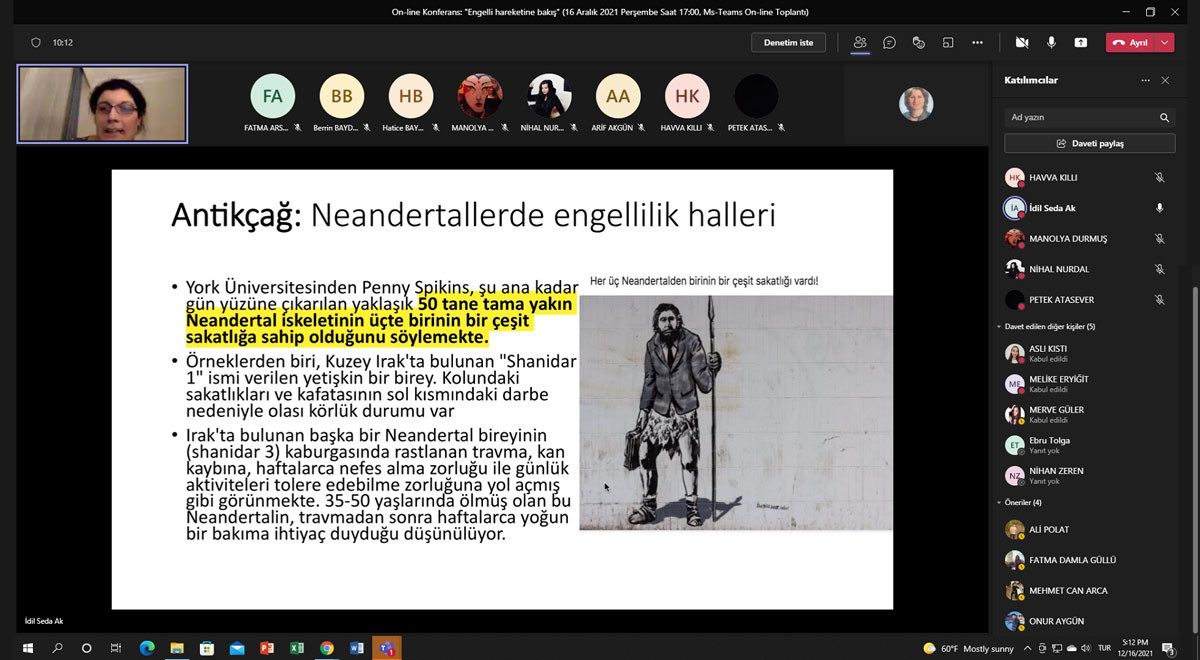Click the share content icon
This screenshot has height=660, width=1200.
click(x=1082, y=42)
